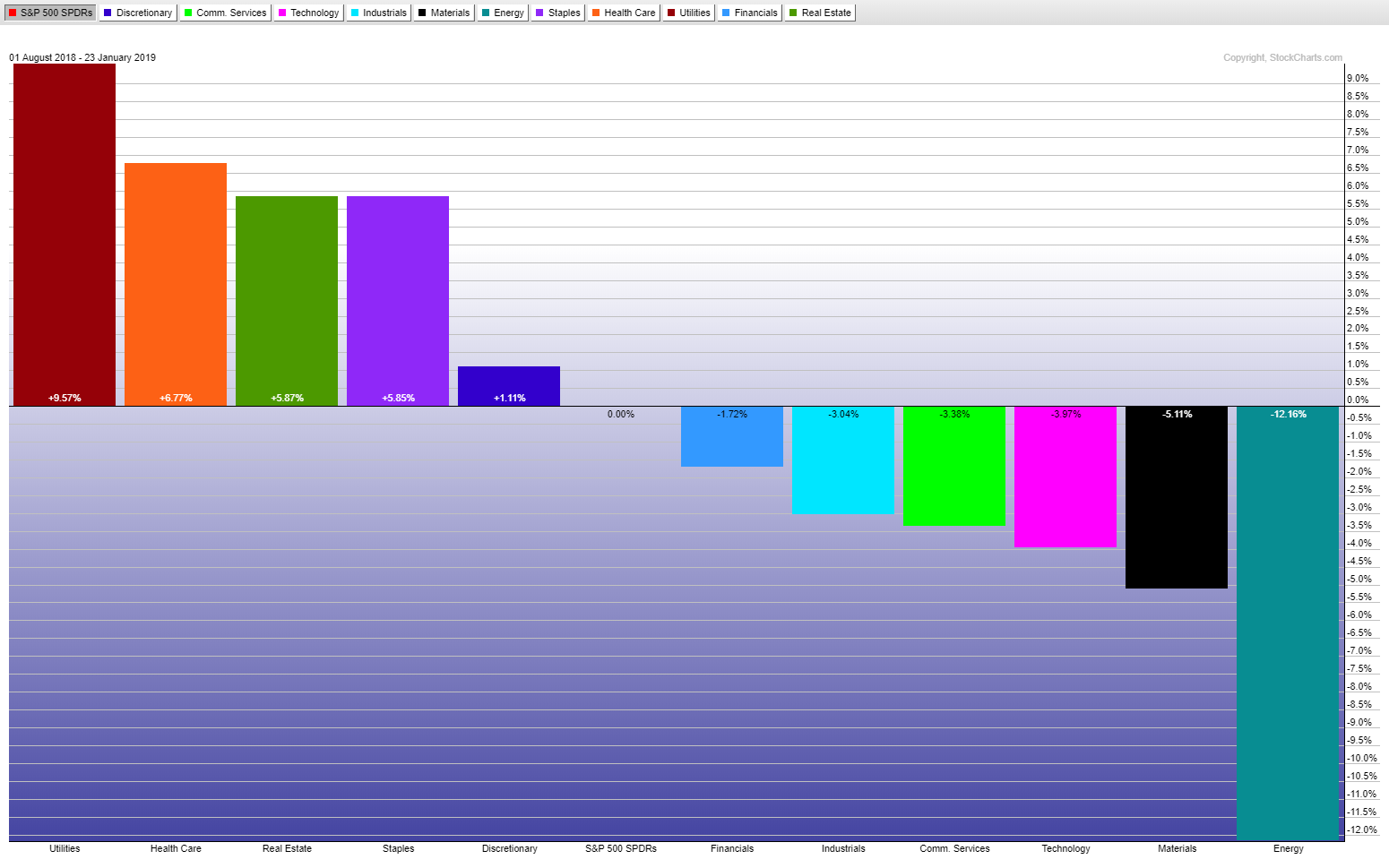The width and height of the screenshot is (1389, 868).
Task: Click the purple Staples bar
Action: coord(398,301)
